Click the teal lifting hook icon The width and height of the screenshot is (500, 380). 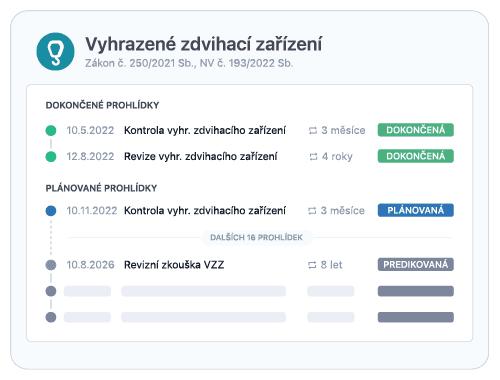(x=55, y=52)
